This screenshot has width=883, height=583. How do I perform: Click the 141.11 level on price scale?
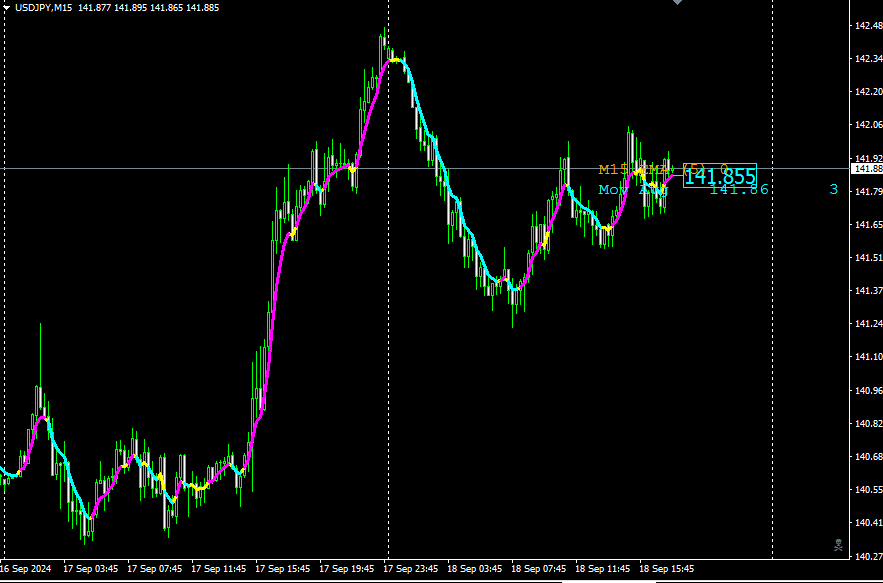point(865,357)
